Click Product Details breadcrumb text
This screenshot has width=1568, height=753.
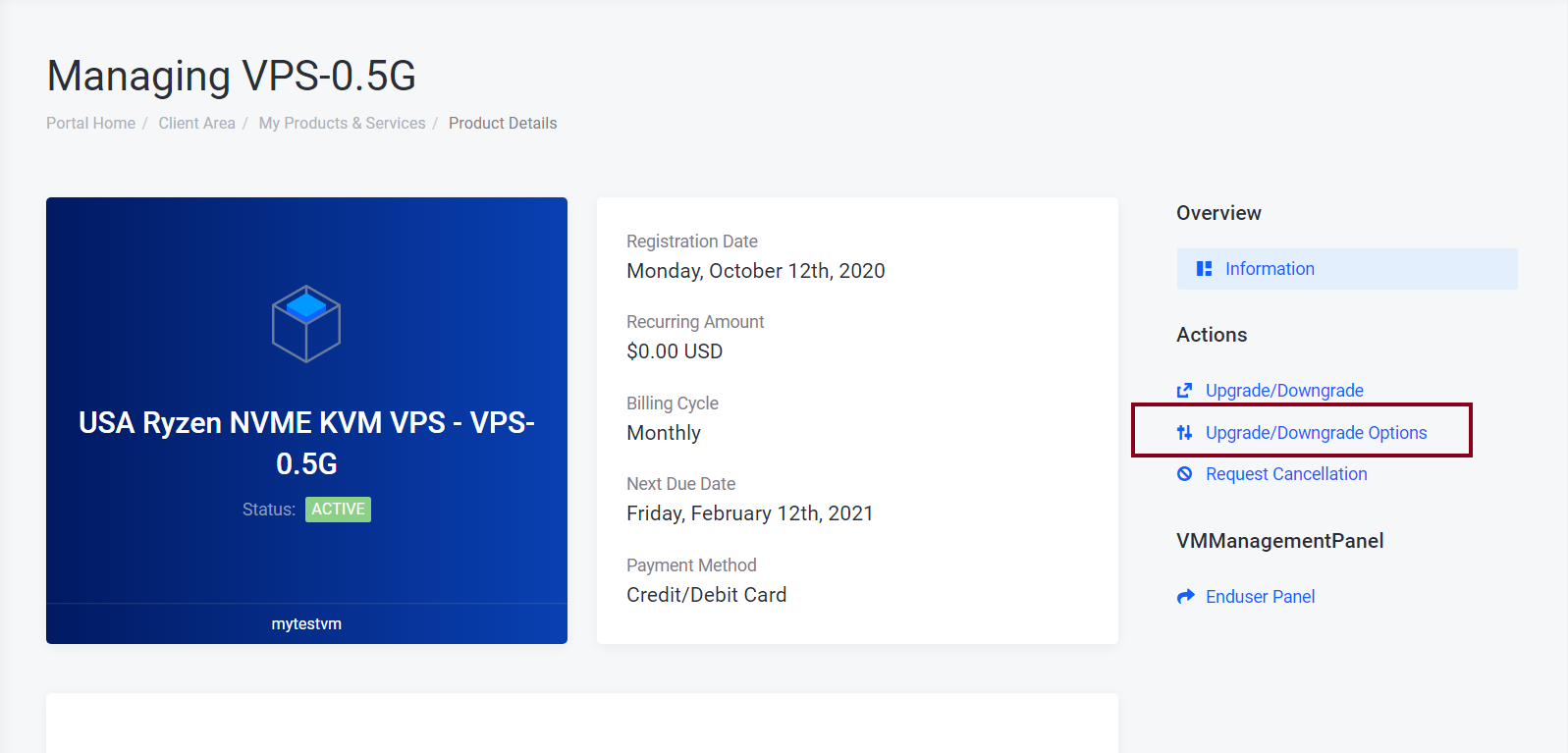503,123
